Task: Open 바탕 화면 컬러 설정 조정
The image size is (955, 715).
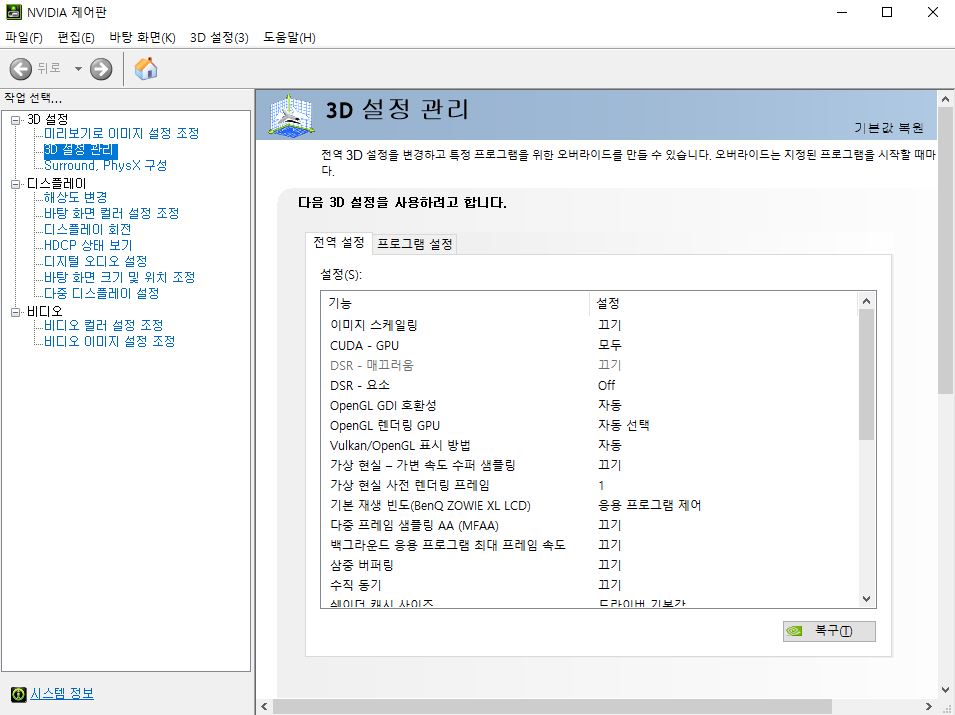Action: 111,213
